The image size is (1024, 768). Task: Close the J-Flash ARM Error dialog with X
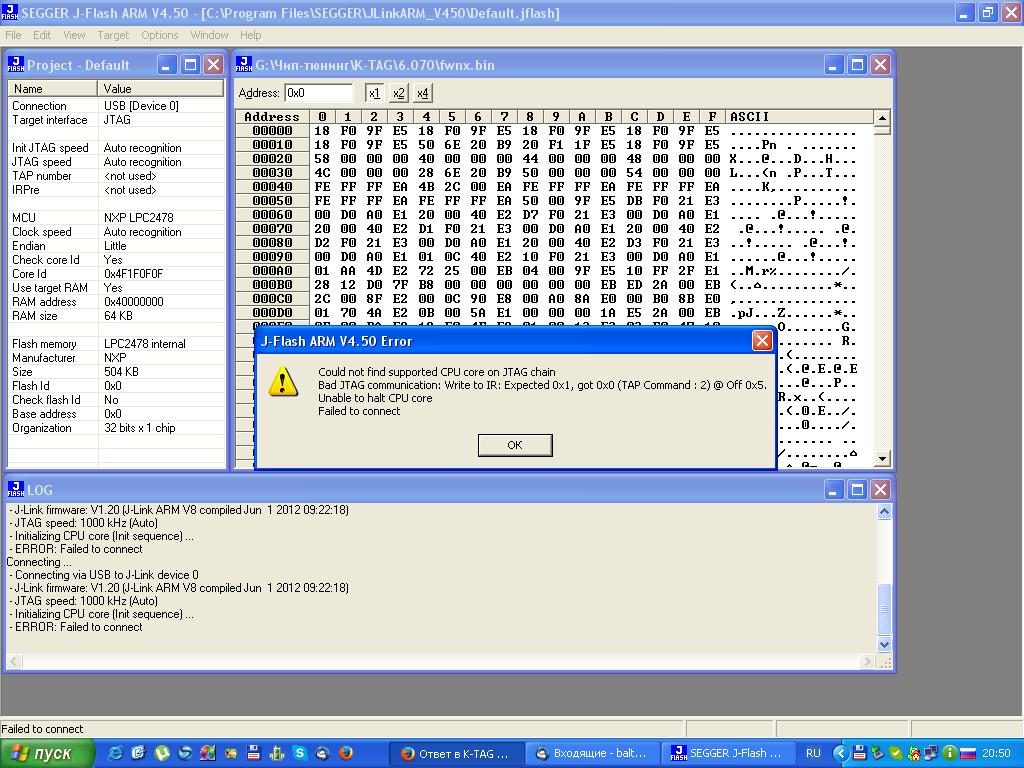(762, 340)
